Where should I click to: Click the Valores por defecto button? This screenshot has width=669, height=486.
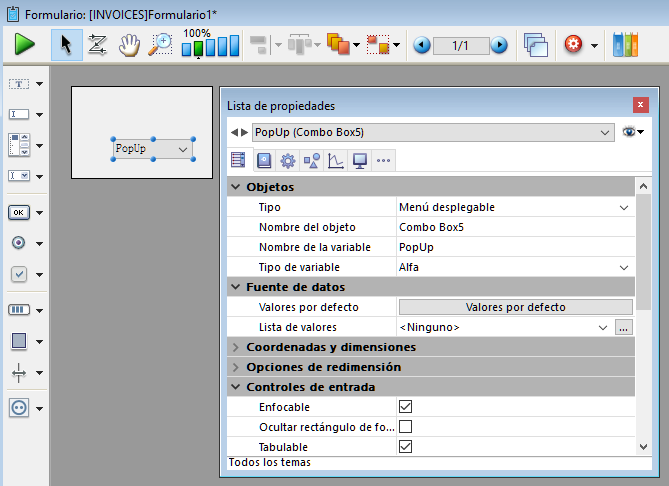pos(515,307)
